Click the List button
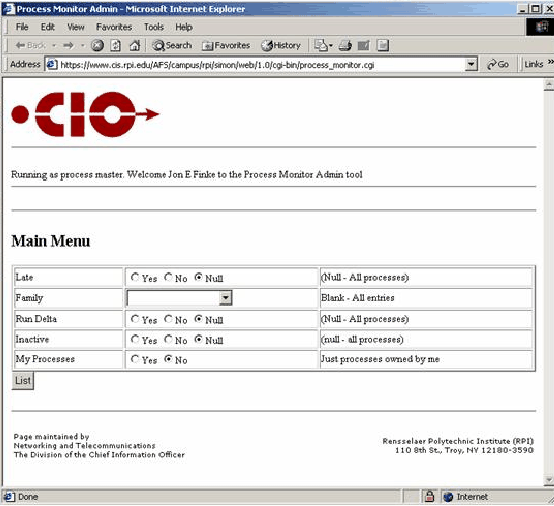 click(x=23, y=381)
